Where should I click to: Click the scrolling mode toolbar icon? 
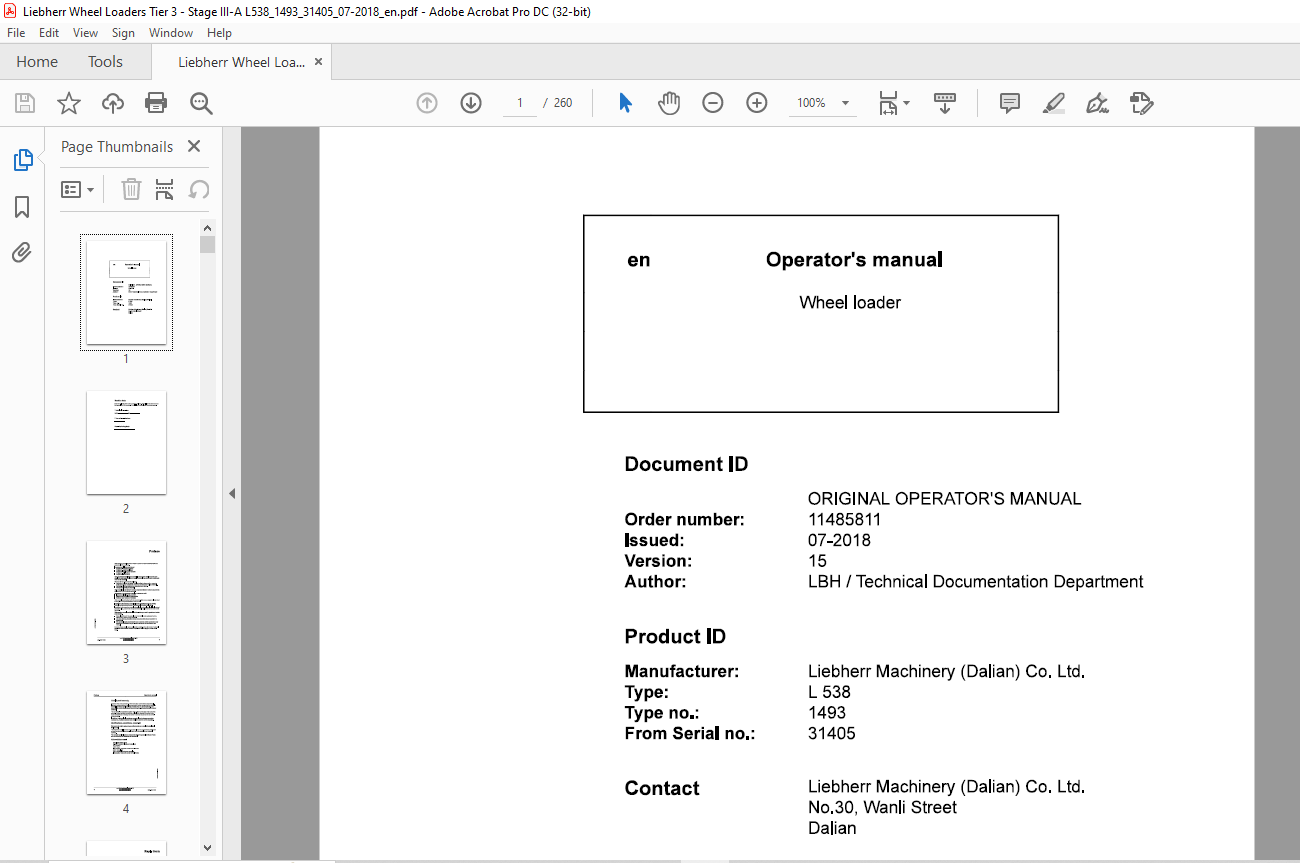click(x=945, y=103)
